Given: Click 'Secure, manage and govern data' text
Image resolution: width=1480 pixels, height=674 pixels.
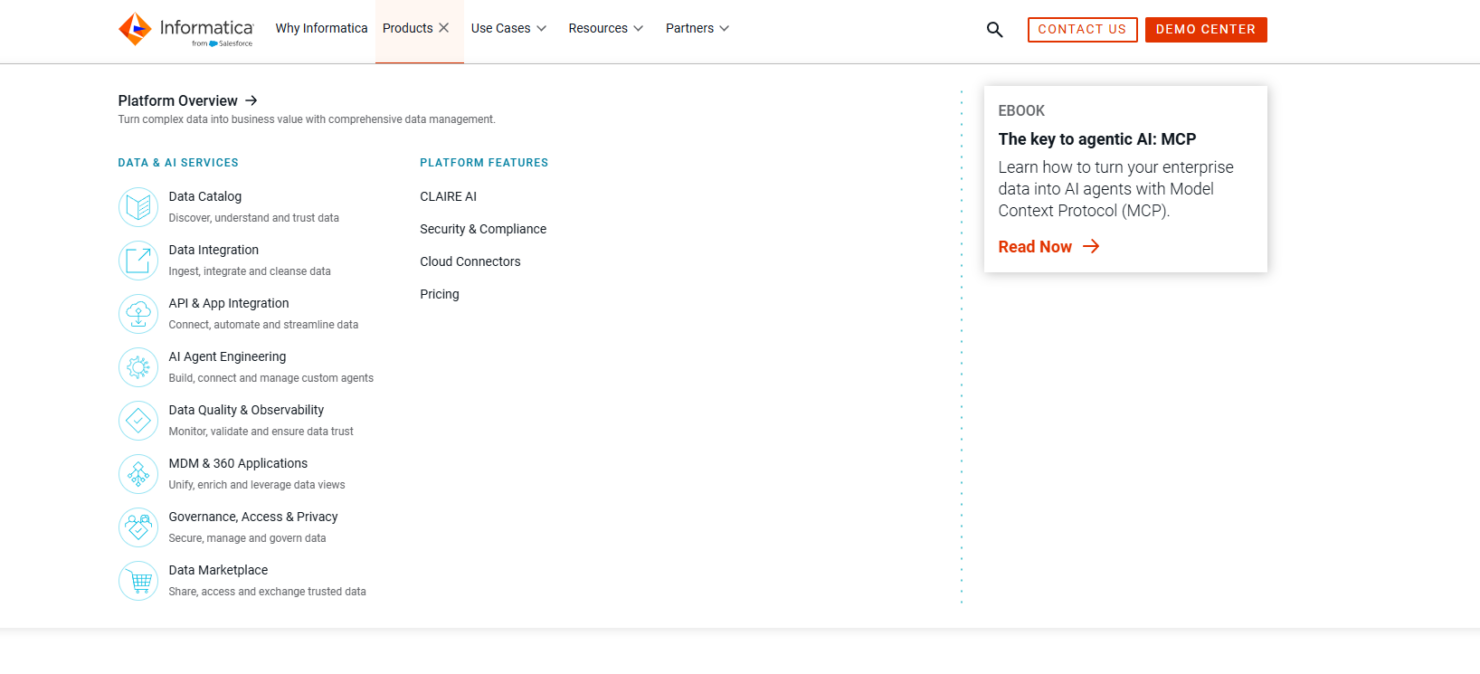Looking at the screenshot, I should (247, 538).
